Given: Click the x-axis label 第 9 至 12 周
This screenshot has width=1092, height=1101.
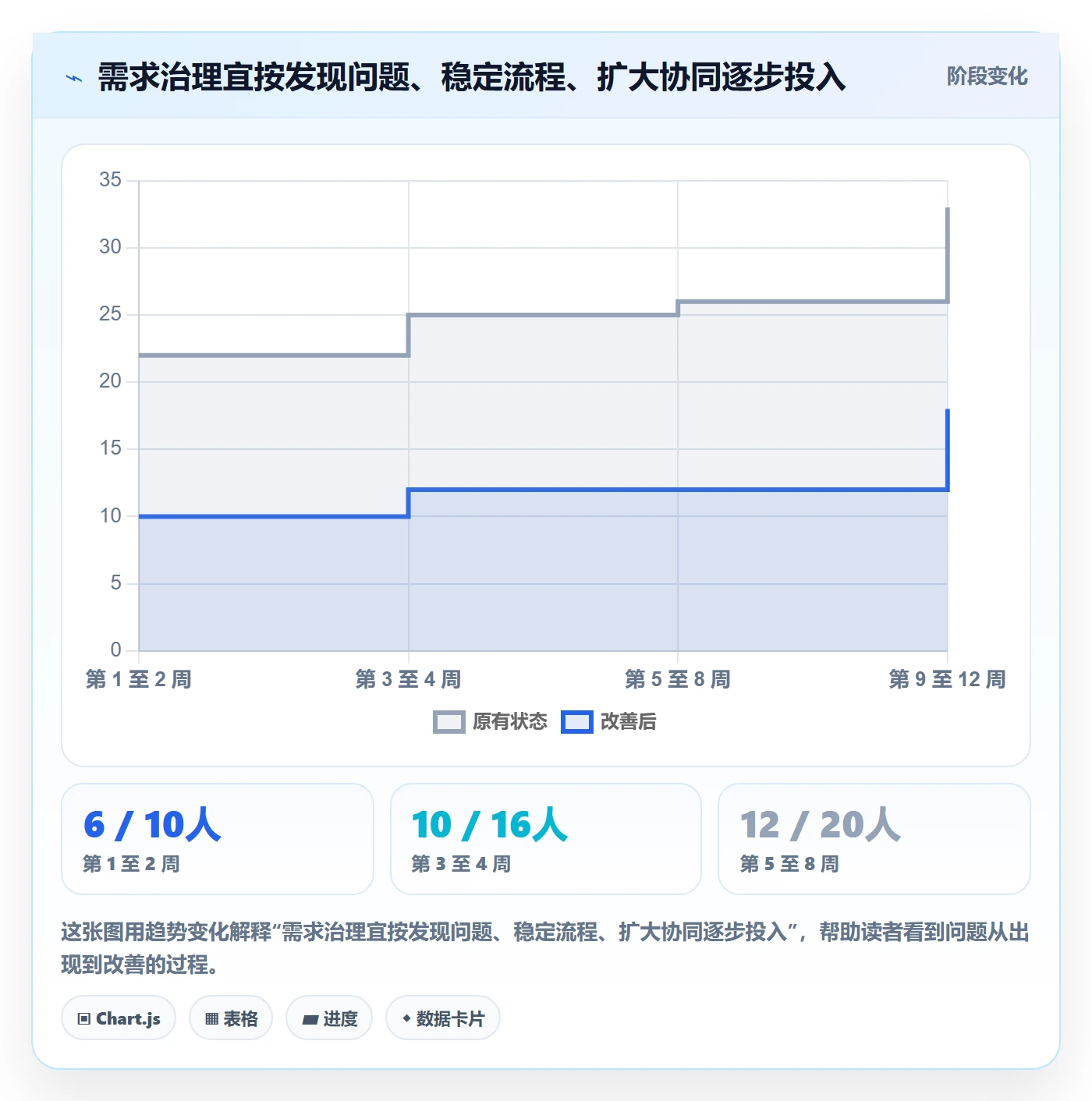Looking at the screenshot, I should click(x=948, y=680).
